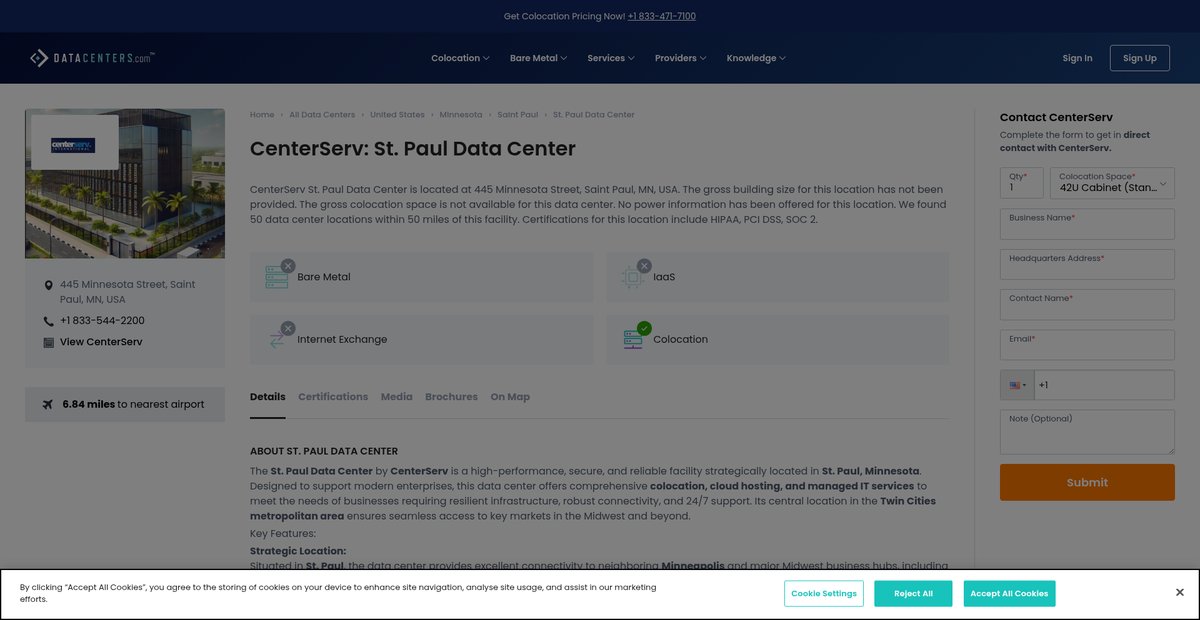
Task: Close the cookie banner with the X
Action: coord(1180,592)
